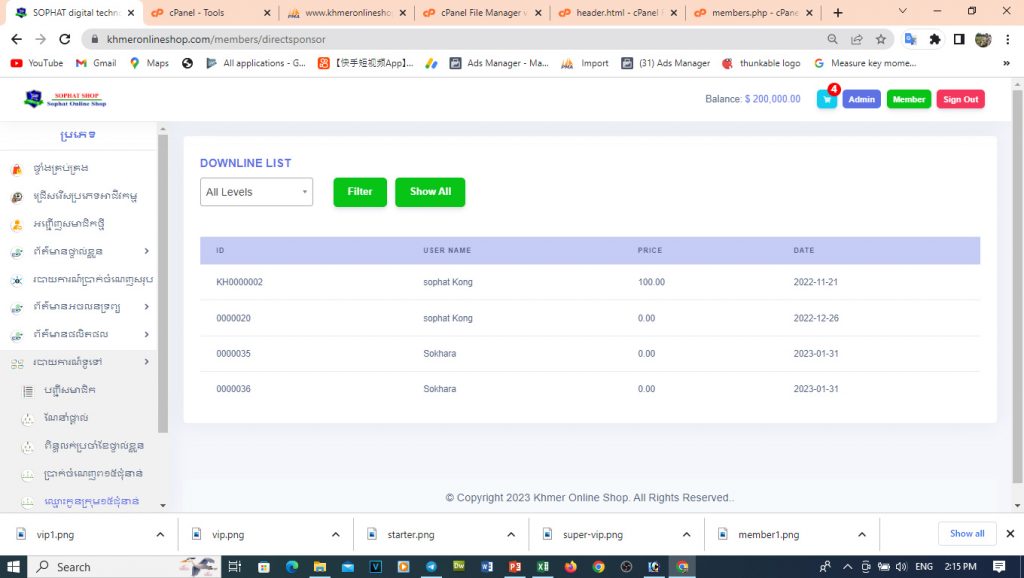Launch Excel from the Windows taskbar

pyautogui.click(x=542, y=566)
